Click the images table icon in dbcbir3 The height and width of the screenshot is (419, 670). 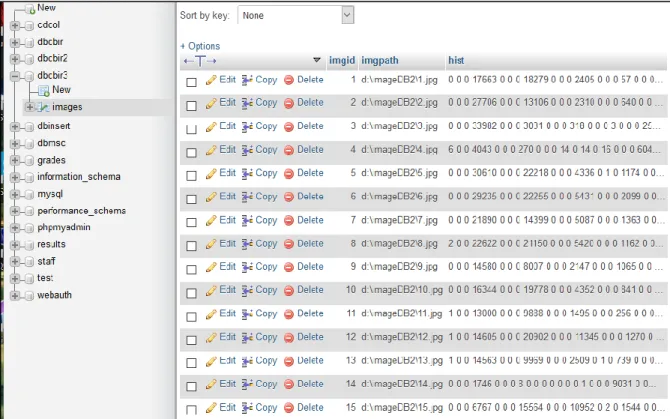pos(43,107)
